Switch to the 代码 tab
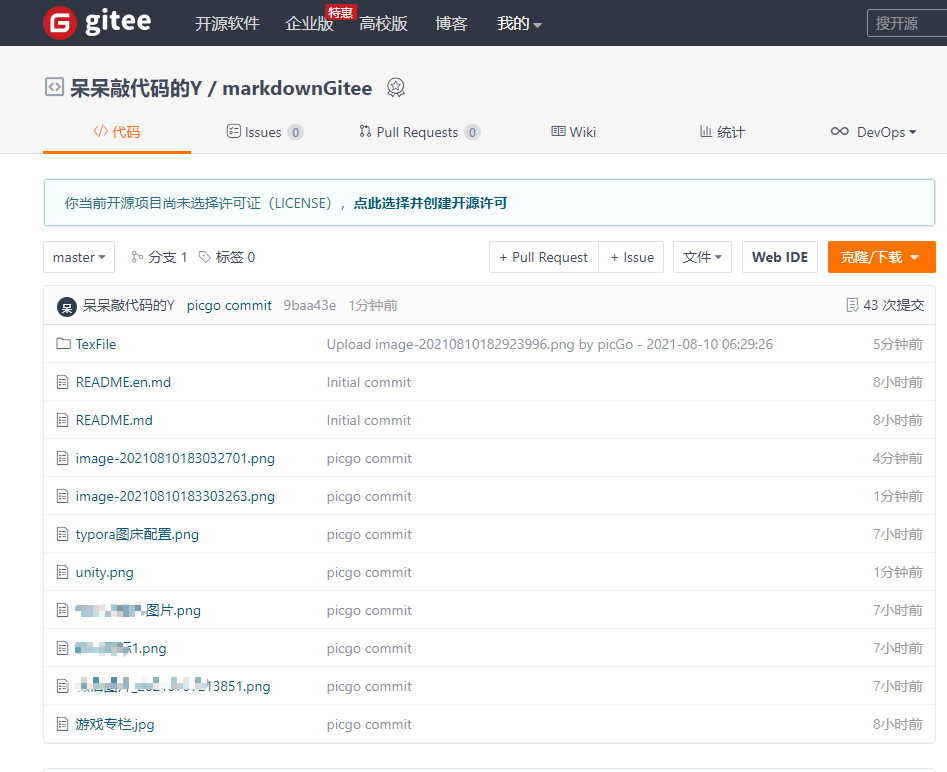Viewport: 947px width, 772px height. (117, 132)
